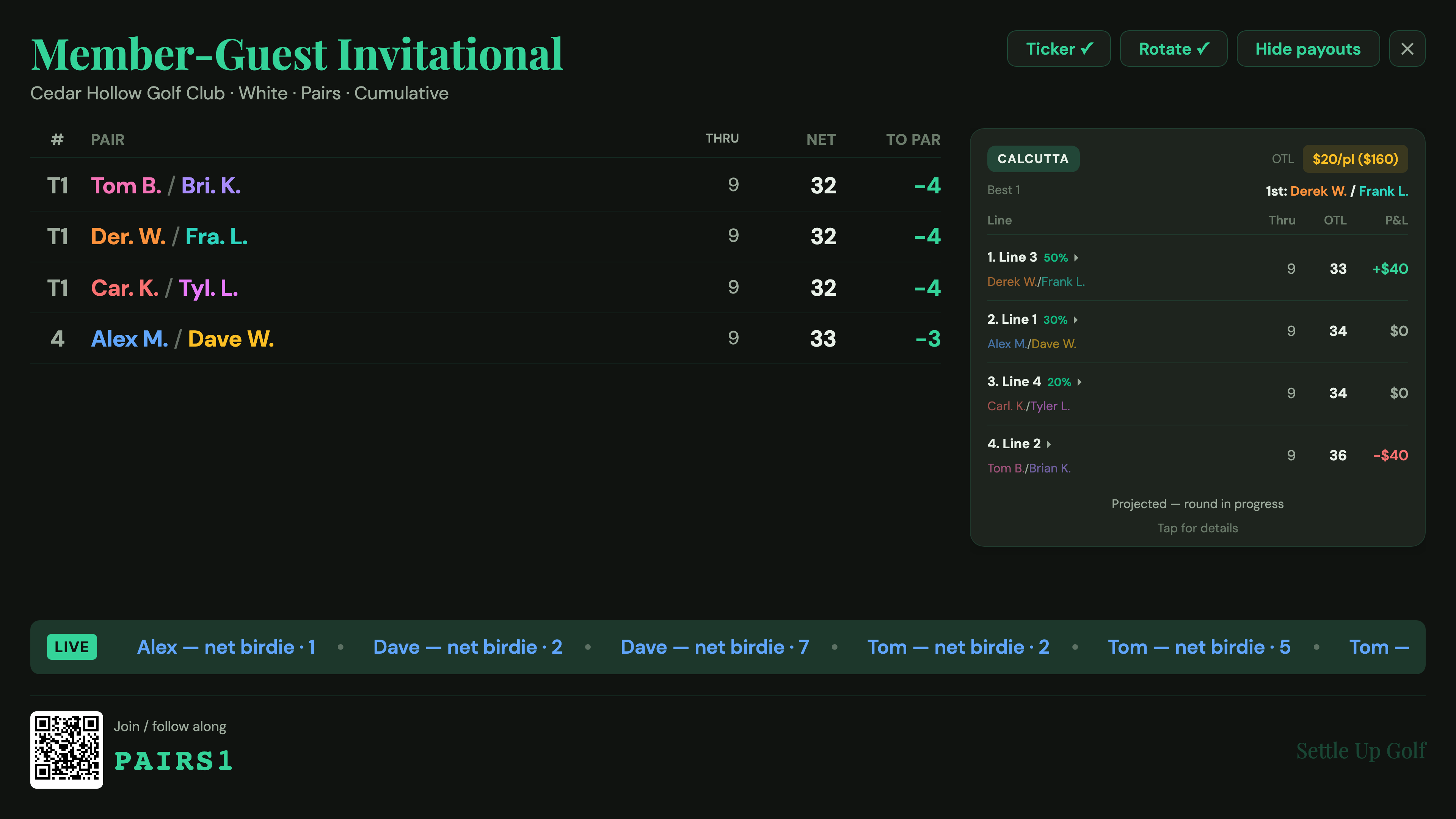Viewport: 1456px width, 819px height.
Task: Click the Hide payouts button
Action: pyautogui.click(x=1308, y=49)
